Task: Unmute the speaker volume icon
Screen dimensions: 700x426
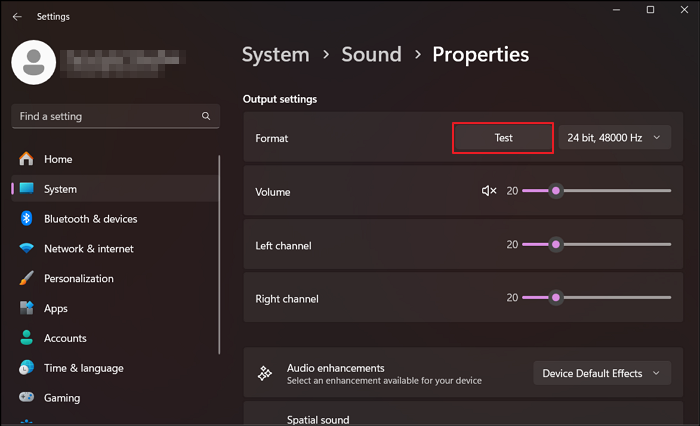Action: coord(489,191)
